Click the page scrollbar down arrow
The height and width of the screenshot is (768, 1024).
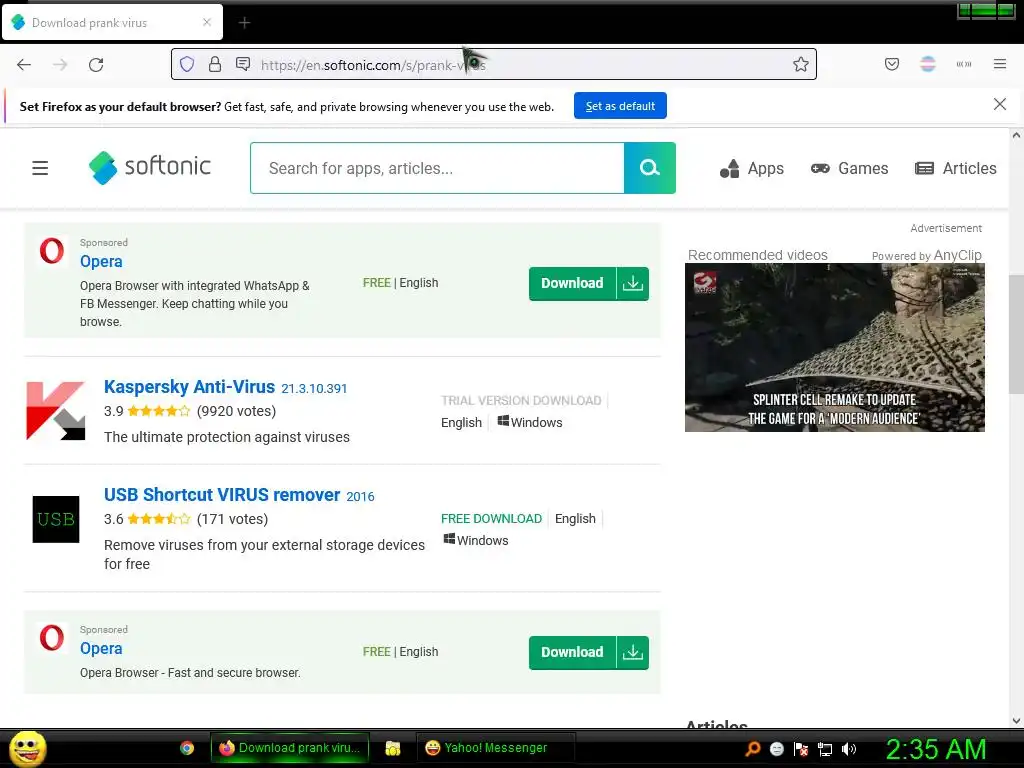[x=1016, y=721]
